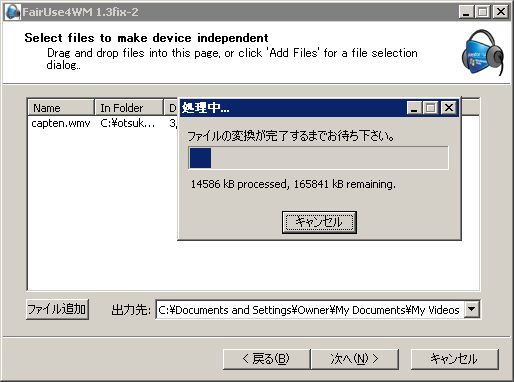Image resolution: width=514 pixels, height=382 pixels.
Task: Click the FairUse4WM title bar app icon
Action: click(x=13, y=13)
